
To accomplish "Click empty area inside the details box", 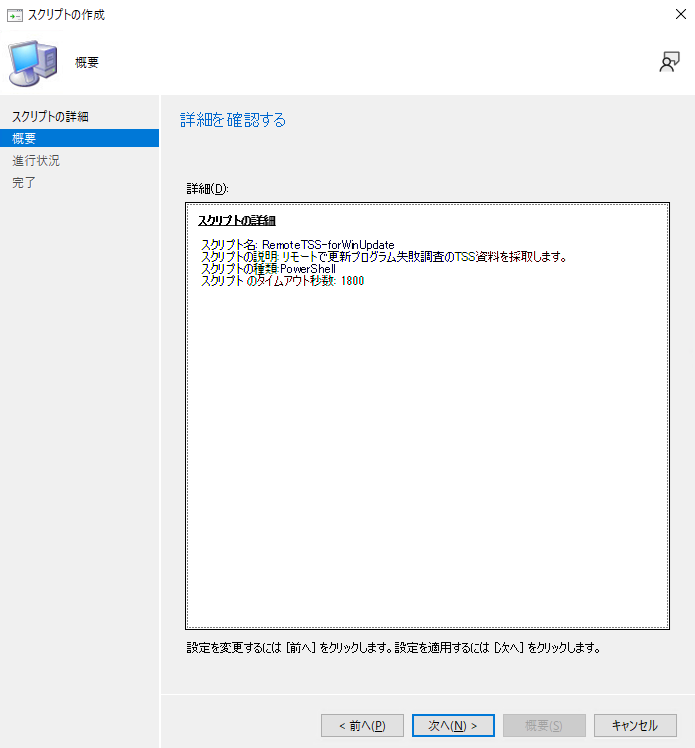I will [427, 450].
